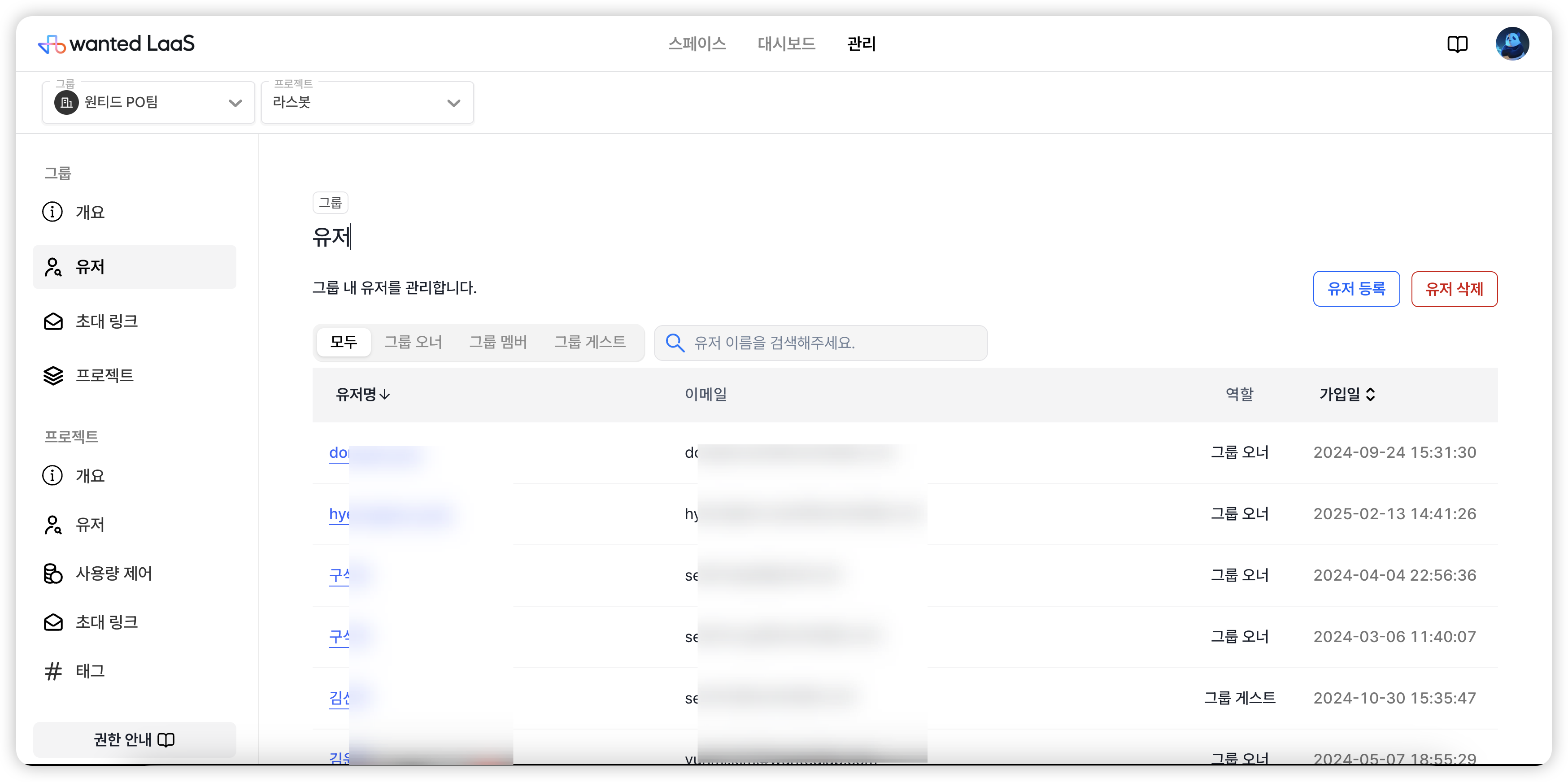Select the 그룹 게스트 filter tab

(x=590, y=342)
